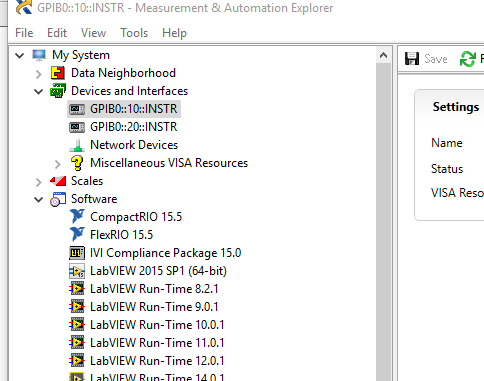Image resolution: width=484 pixels, height=381 pixels.
Task: Expand the Scales node
Action: point(39,182)
